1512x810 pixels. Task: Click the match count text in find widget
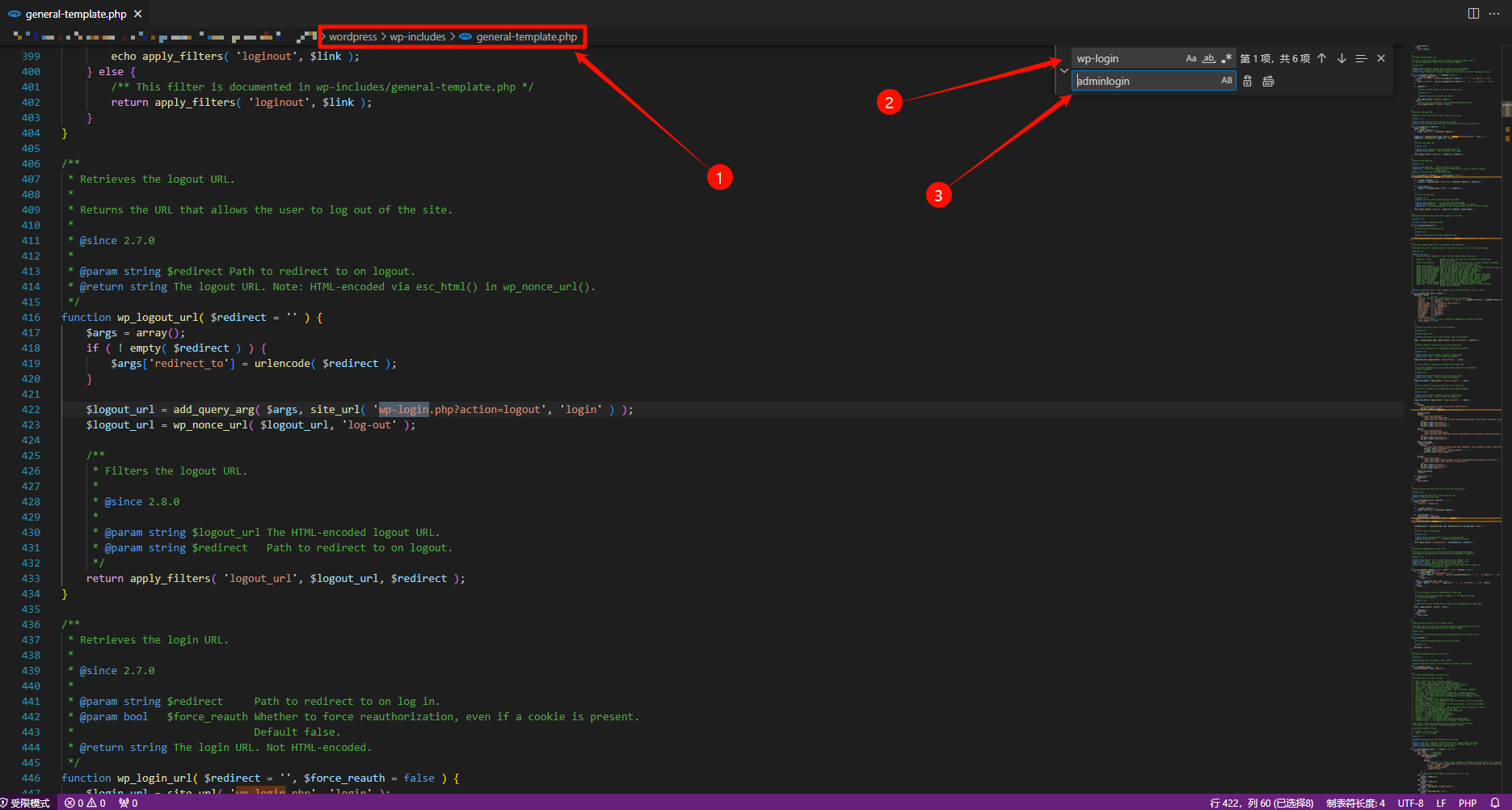[x=1275, y=58]
